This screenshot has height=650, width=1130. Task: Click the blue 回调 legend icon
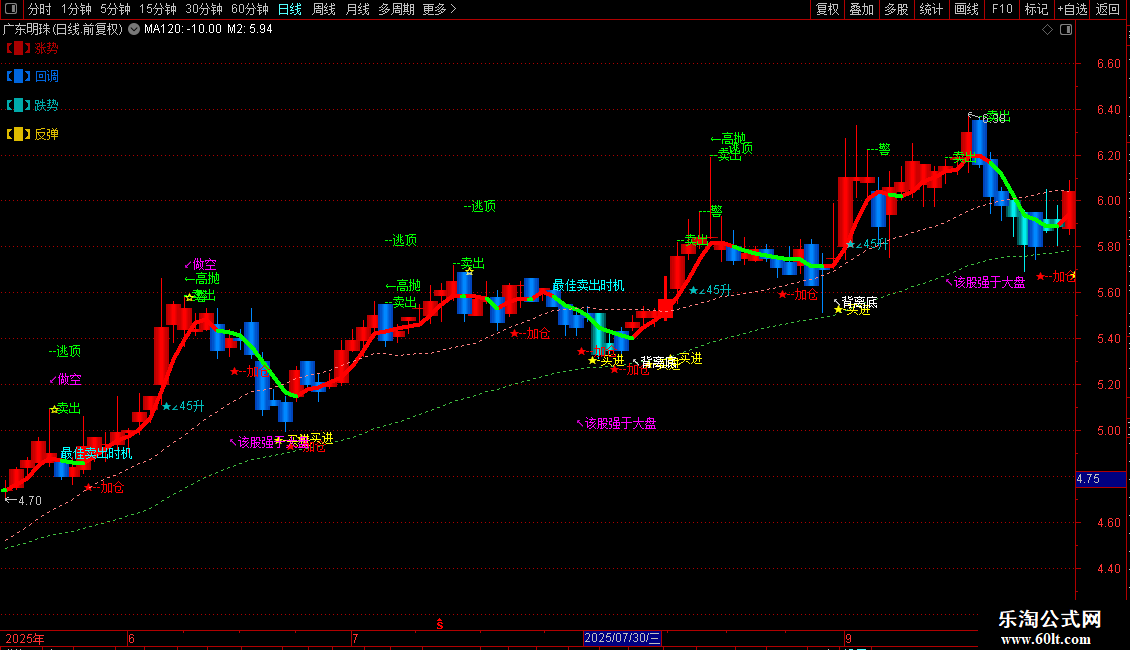pos(18,76)
